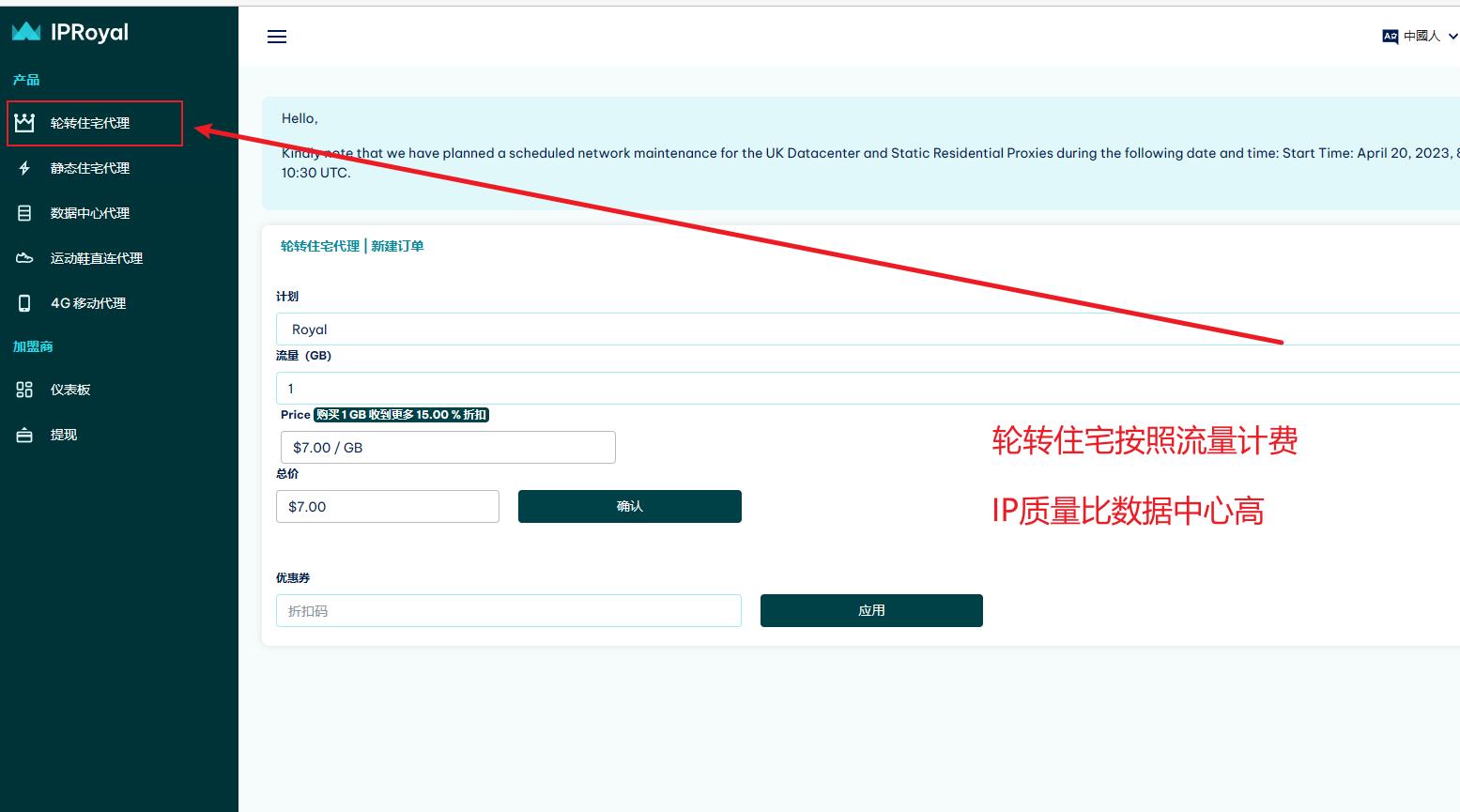Click the 轮转住宅代理 breadcrumb link

pos(320,246)
